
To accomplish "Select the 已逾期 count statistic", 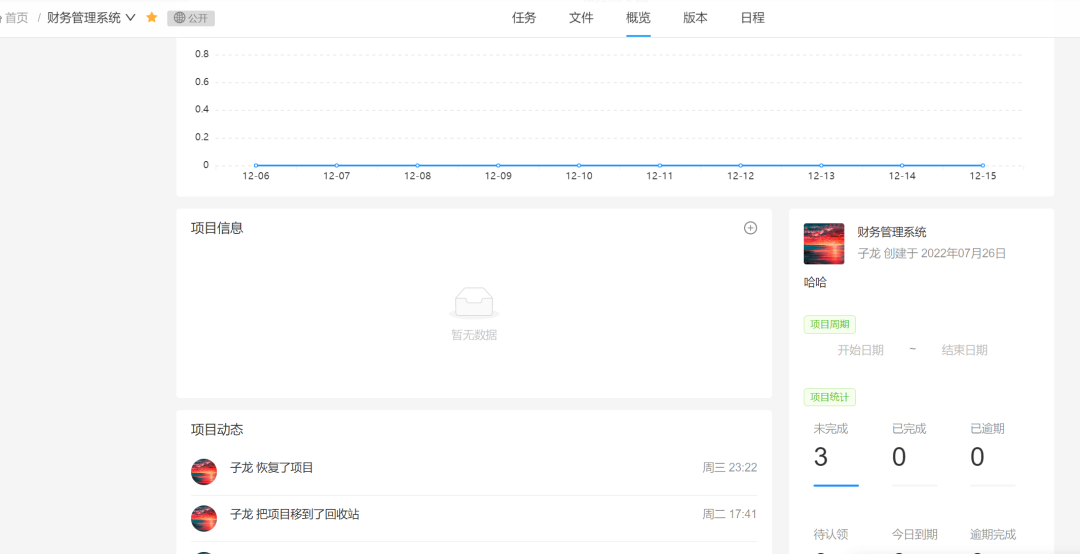I will coord(977,457).
